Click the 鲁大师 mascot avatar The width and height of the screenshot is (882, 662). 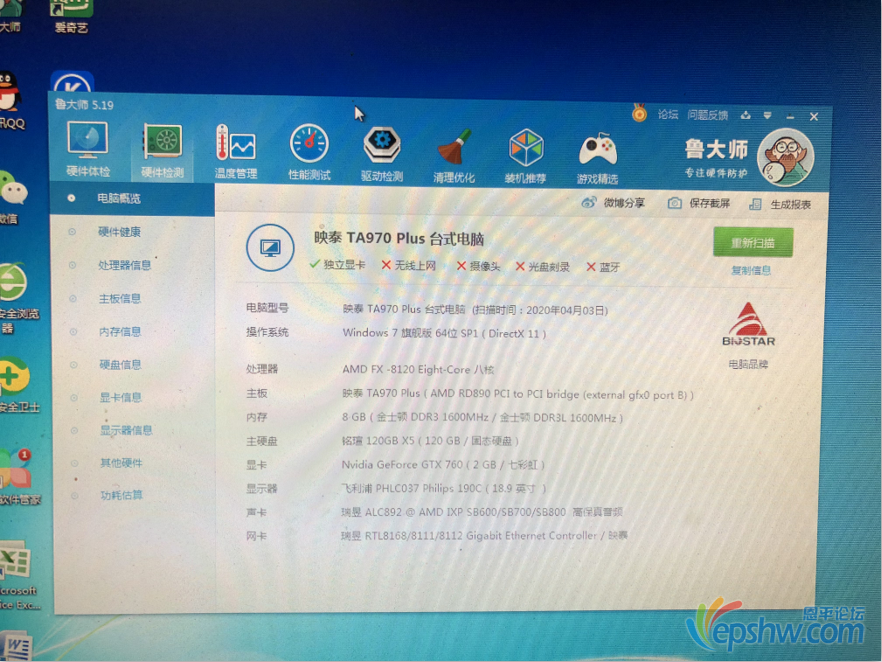pos(786,157)
